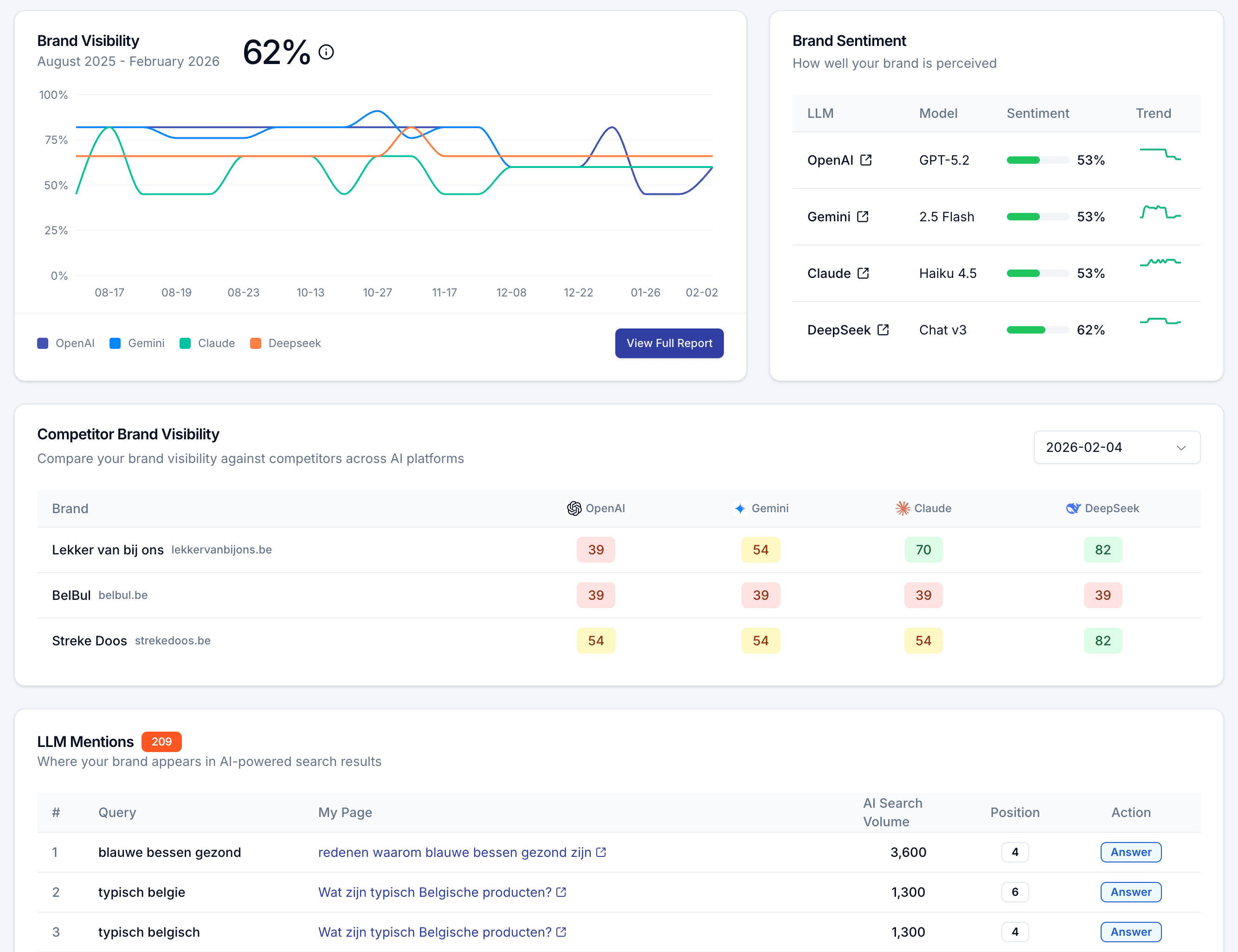The image size is (1238, 952).
Task: Toggle the Deepseek series in chart legend
Action: coord(285,343)
